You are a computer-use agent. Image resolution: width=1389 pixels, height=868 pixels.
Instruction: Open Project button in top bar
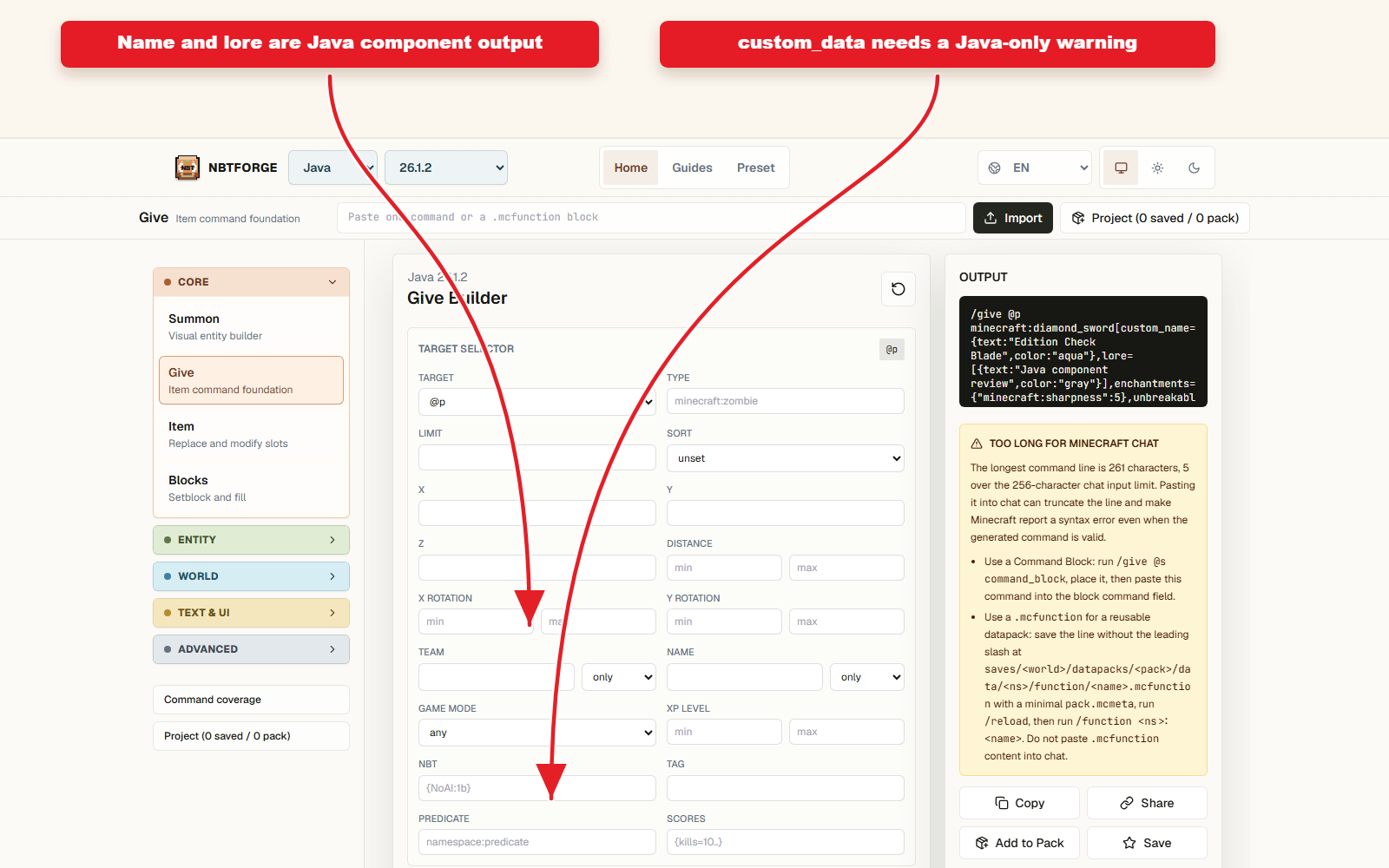point(1155,218)
